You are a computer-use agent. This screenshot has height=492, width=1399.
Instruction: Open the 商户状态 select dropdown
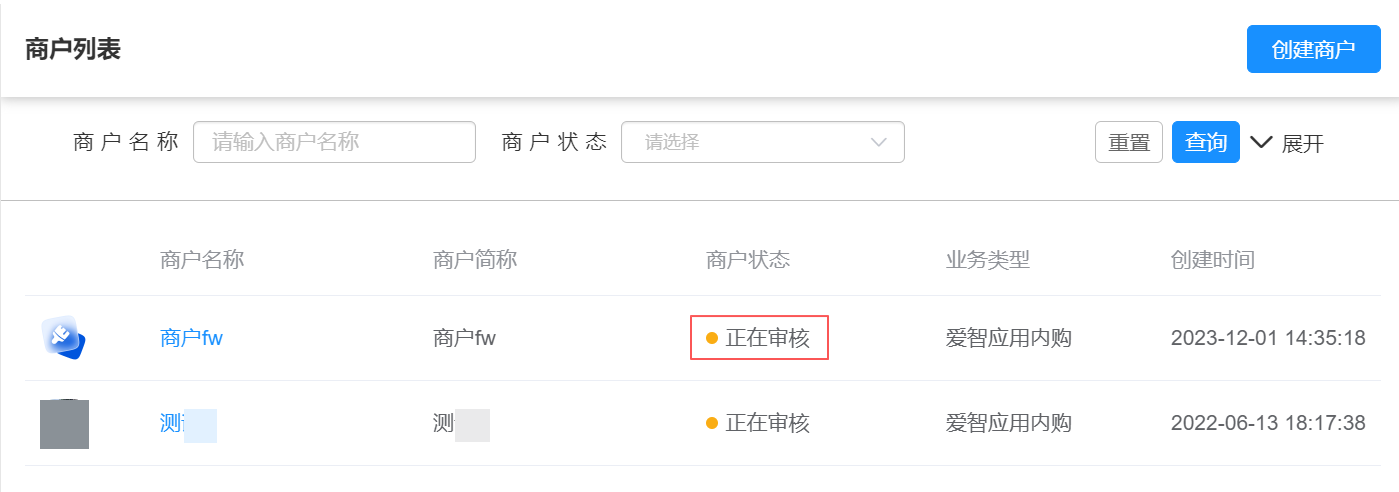pyautogui.click(x=762, y=142)
